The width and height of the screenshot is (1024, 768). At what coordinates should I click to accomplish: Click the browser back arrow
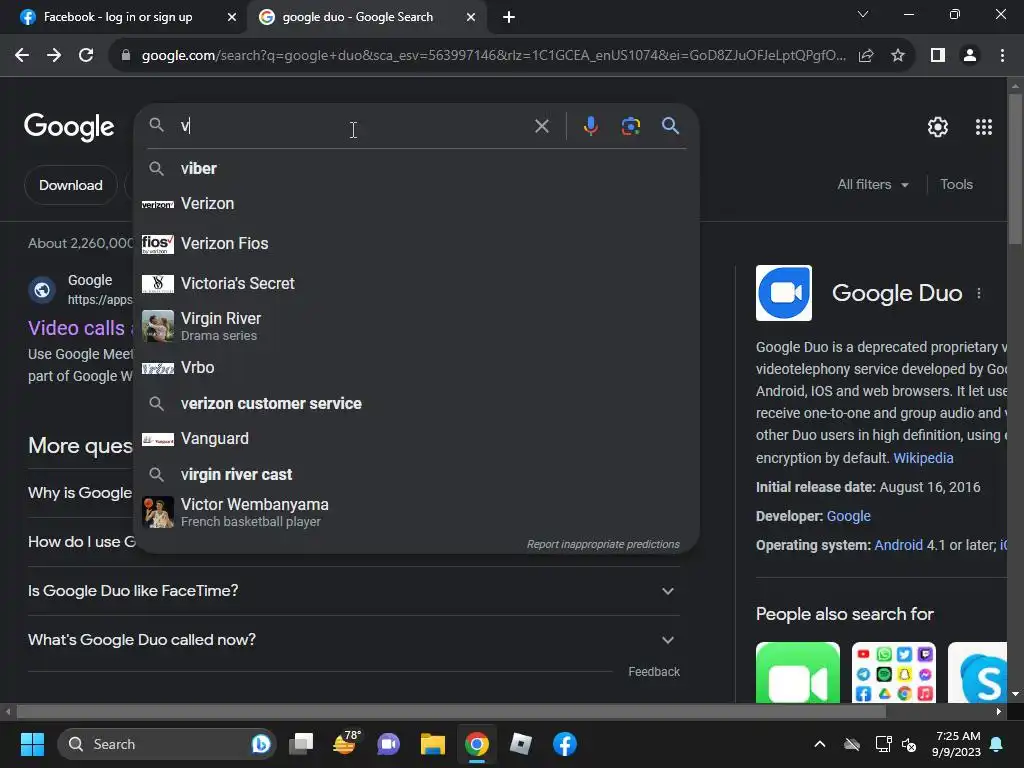pos(22,56)
